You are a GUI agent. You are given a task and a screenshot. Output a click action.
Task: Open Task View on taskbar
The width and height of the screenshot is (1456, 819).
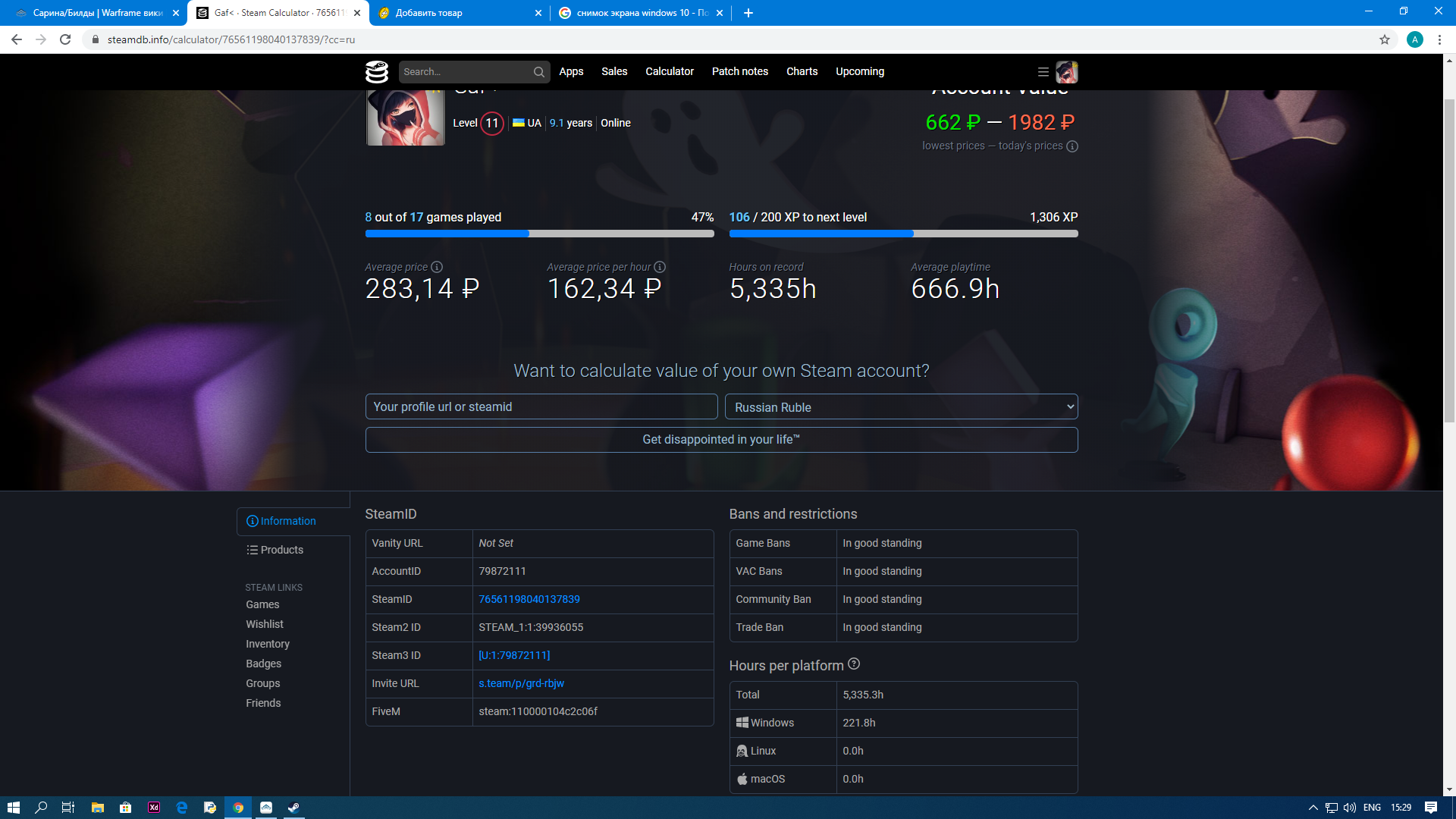(x=67, y=808)
